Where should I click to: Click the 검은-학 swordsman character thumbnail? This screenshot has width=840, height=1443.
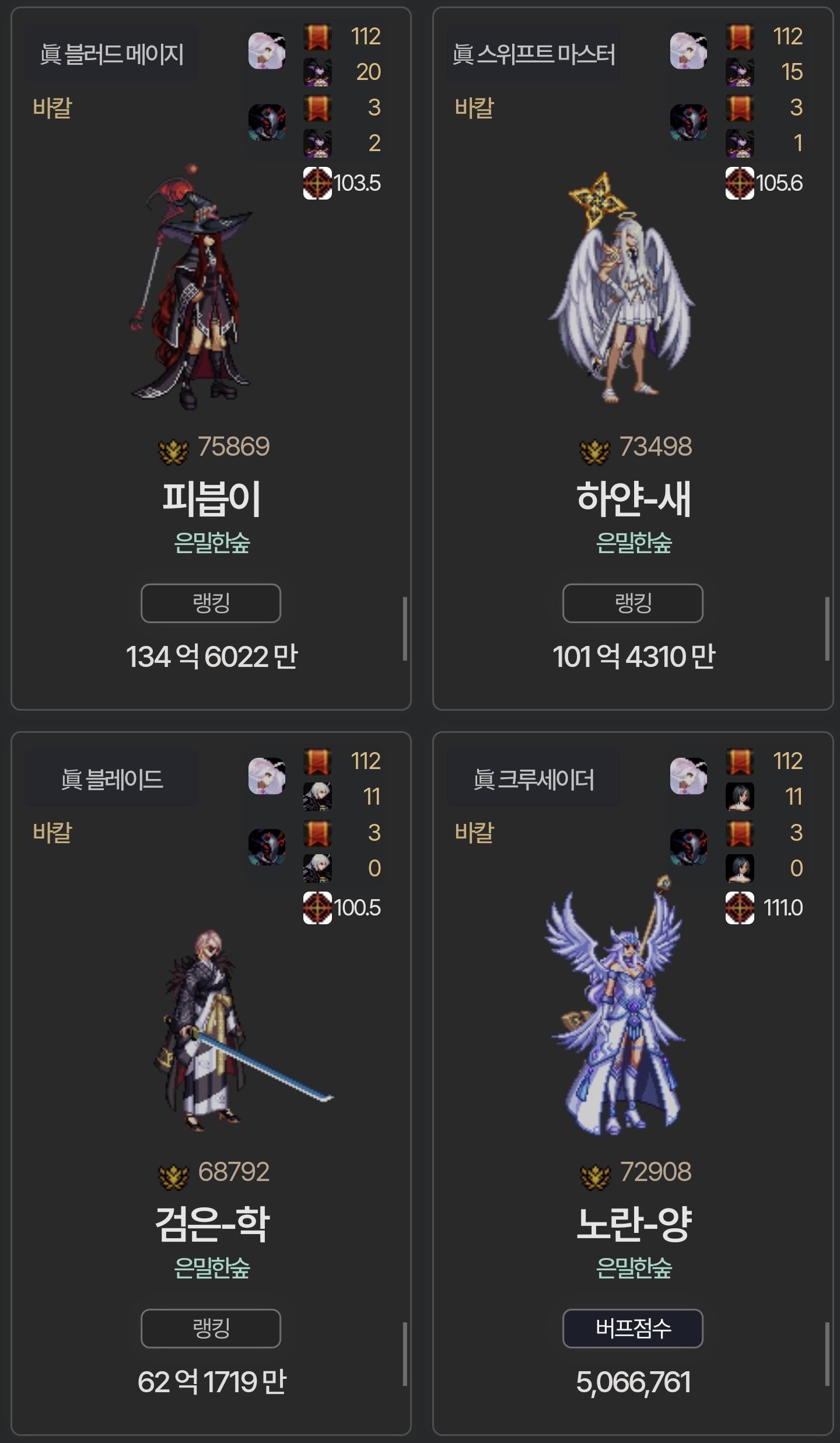[242, 1030]
